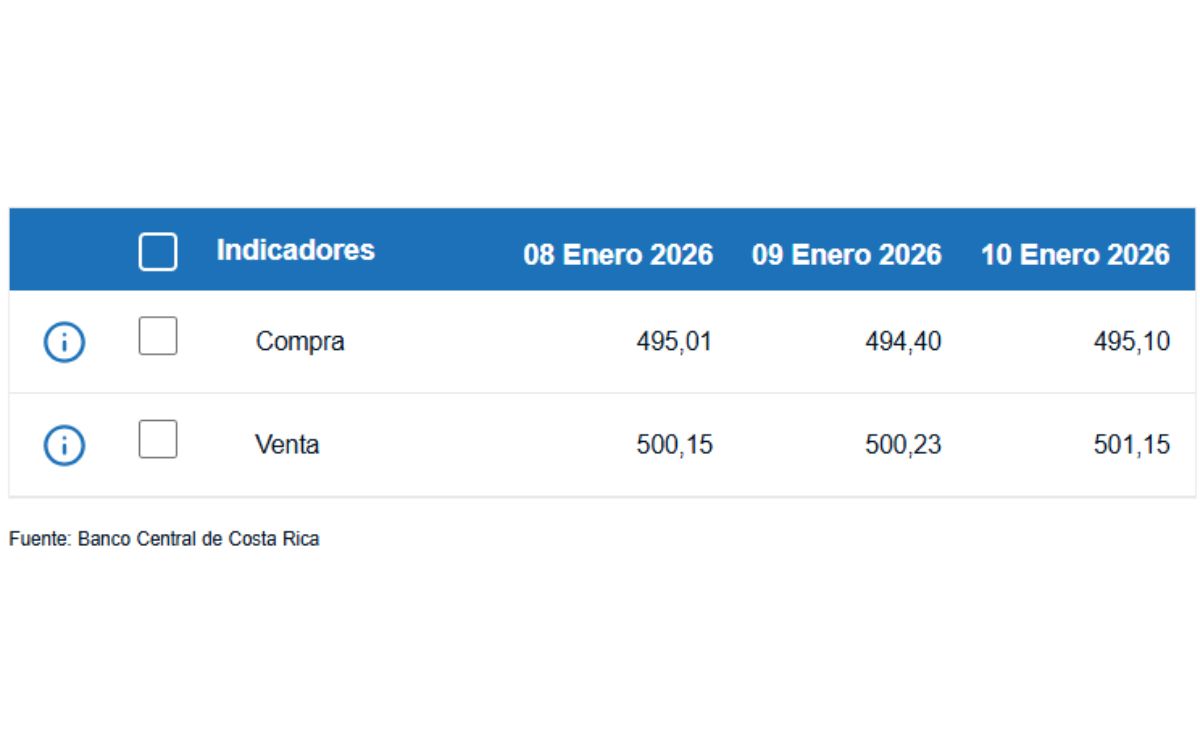Click the Indicadores column header
Image resolution: width=1200 pixels, height=747 pixels.
[296, 251]
